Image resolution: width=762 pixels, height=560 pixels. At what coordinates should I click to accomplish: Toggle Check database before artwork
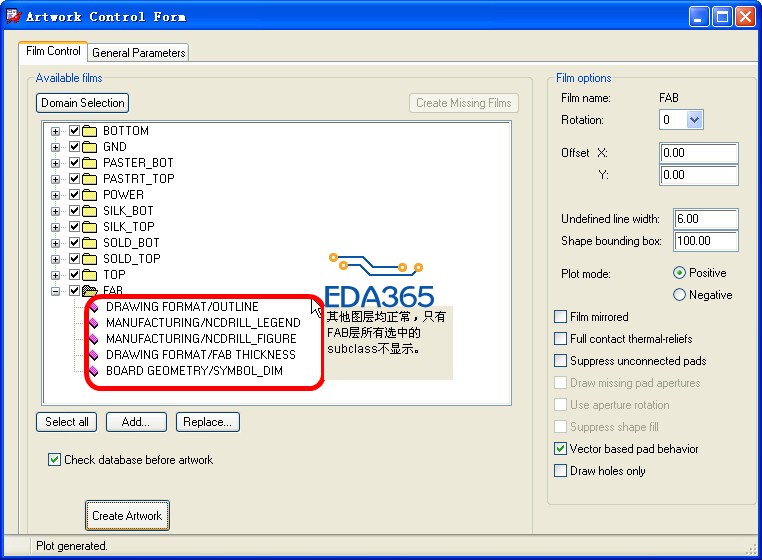(54, 460)
